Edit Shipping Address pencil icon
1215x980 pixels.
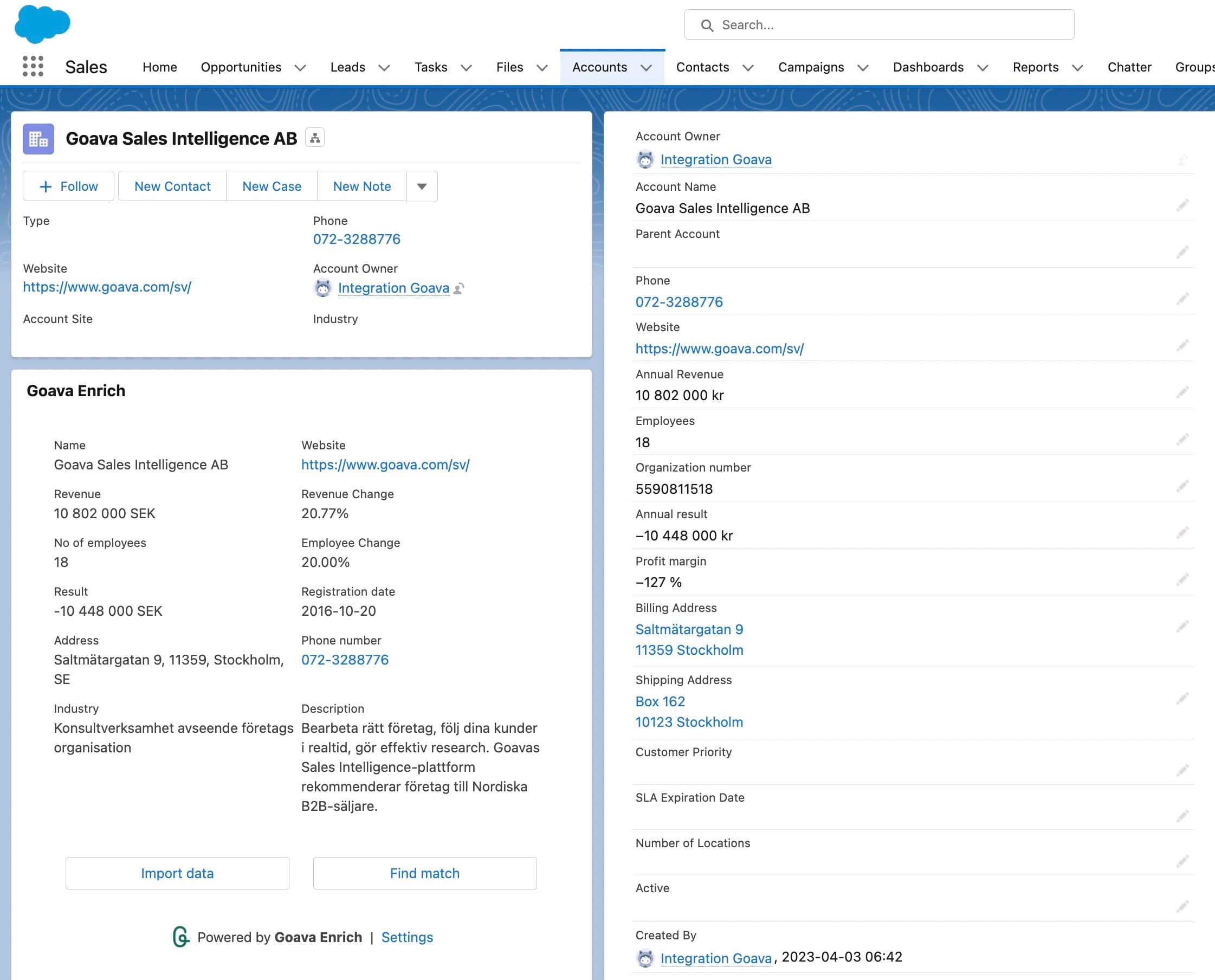(1182, 699)
